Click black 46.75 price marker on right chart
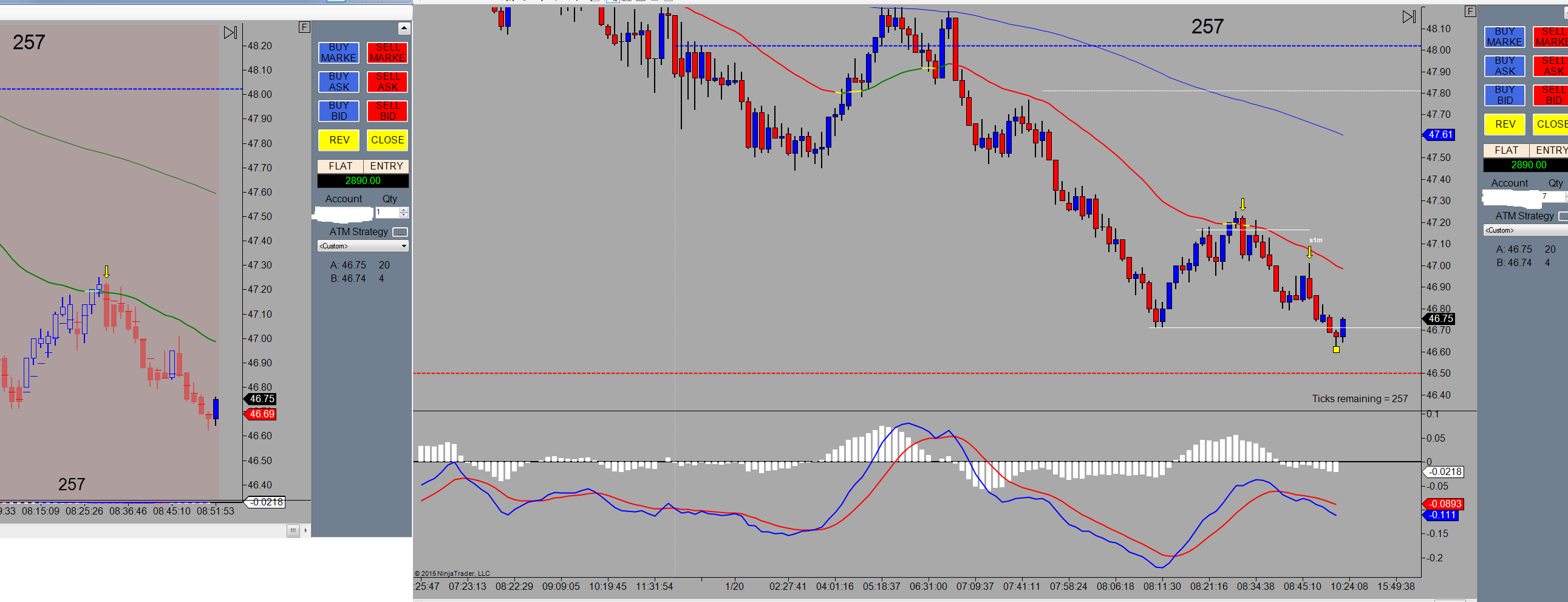 (x=1439, y=318)
